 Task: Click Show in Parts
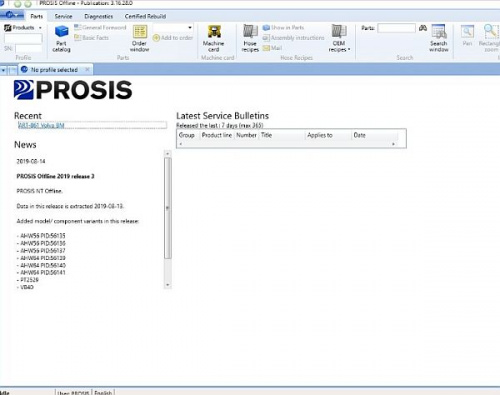(x=283, y=27)
